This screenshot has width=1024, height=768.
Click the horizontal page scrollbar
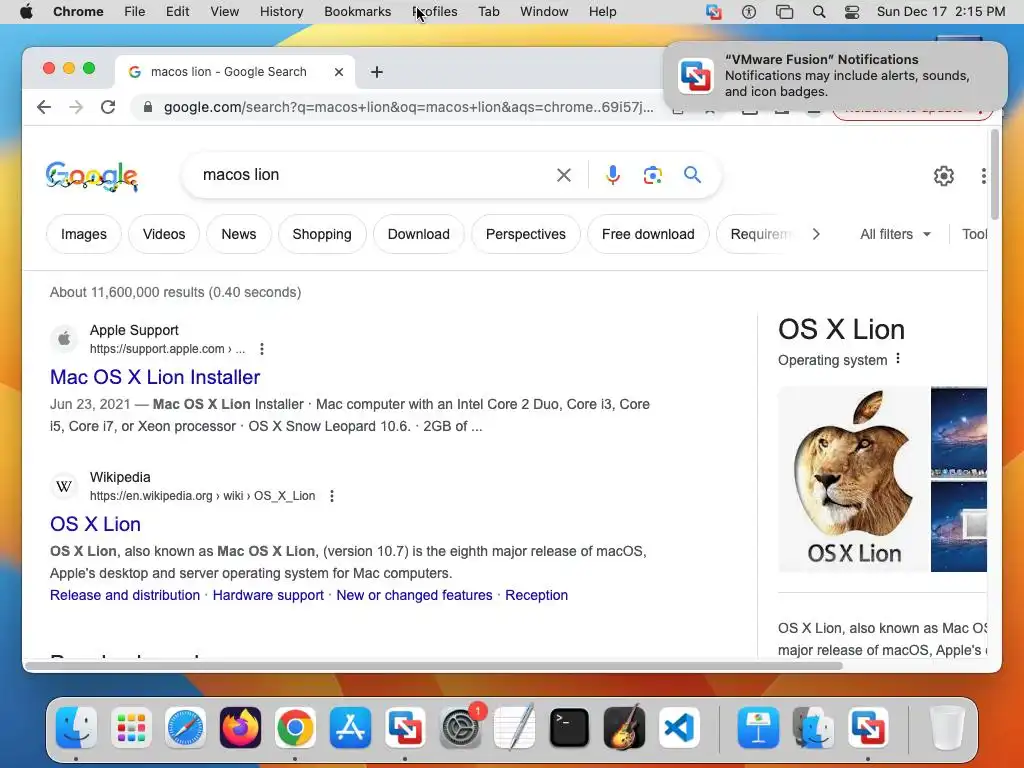(434, 666)
